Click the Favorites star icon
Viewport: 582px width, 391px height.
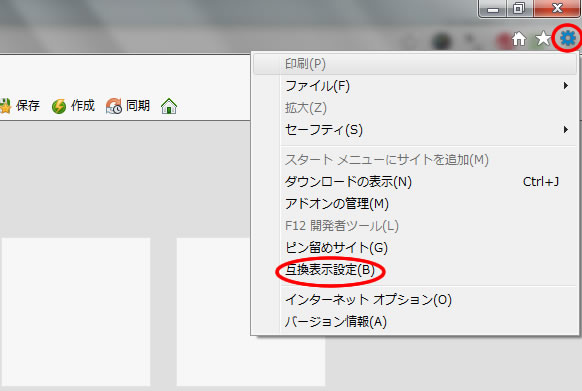pos(543,38)
